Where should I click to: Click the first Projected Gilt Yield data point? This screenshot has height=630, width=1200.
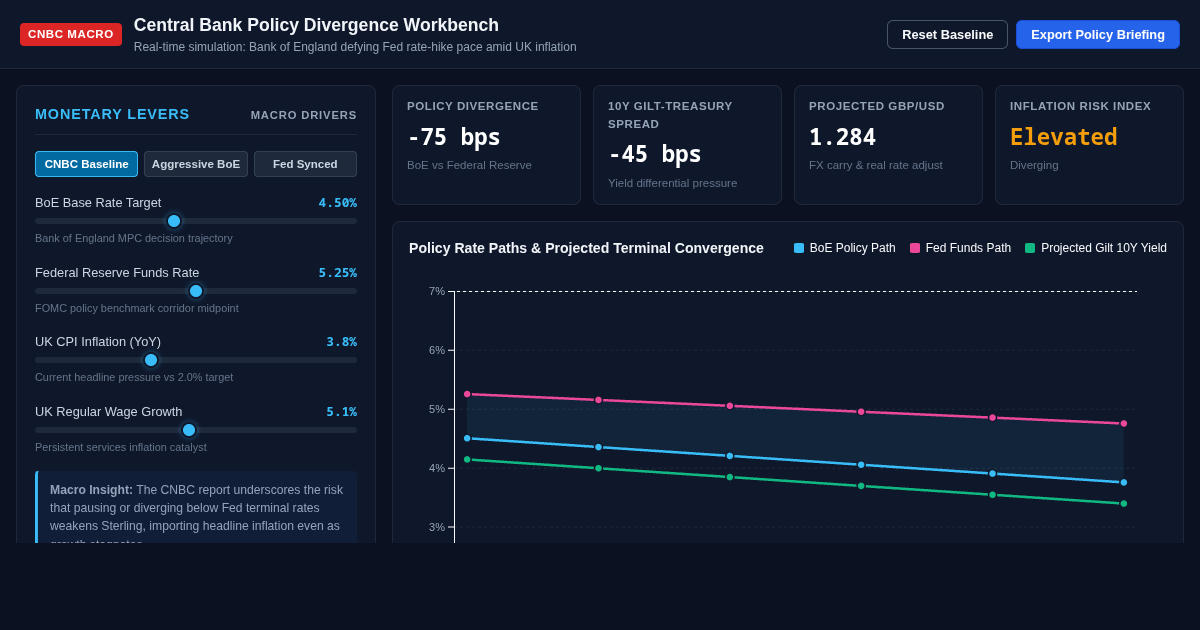(467, 459)
